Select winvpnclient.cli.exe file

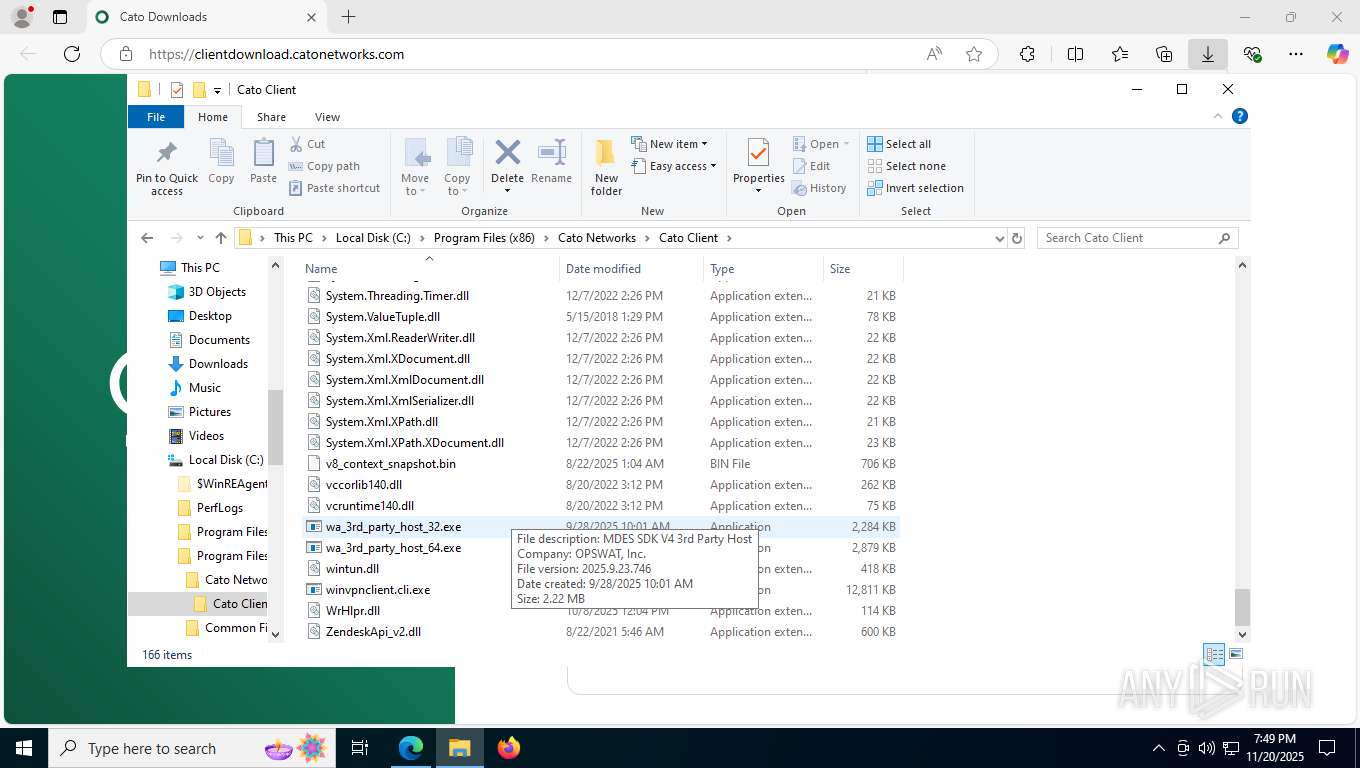[377, 590]
